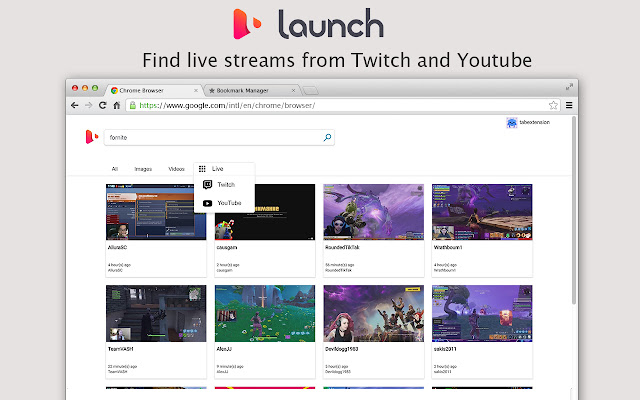Choose Twitch from the Live menu
This screenshot has height=400, width=640.
[226, 184]
